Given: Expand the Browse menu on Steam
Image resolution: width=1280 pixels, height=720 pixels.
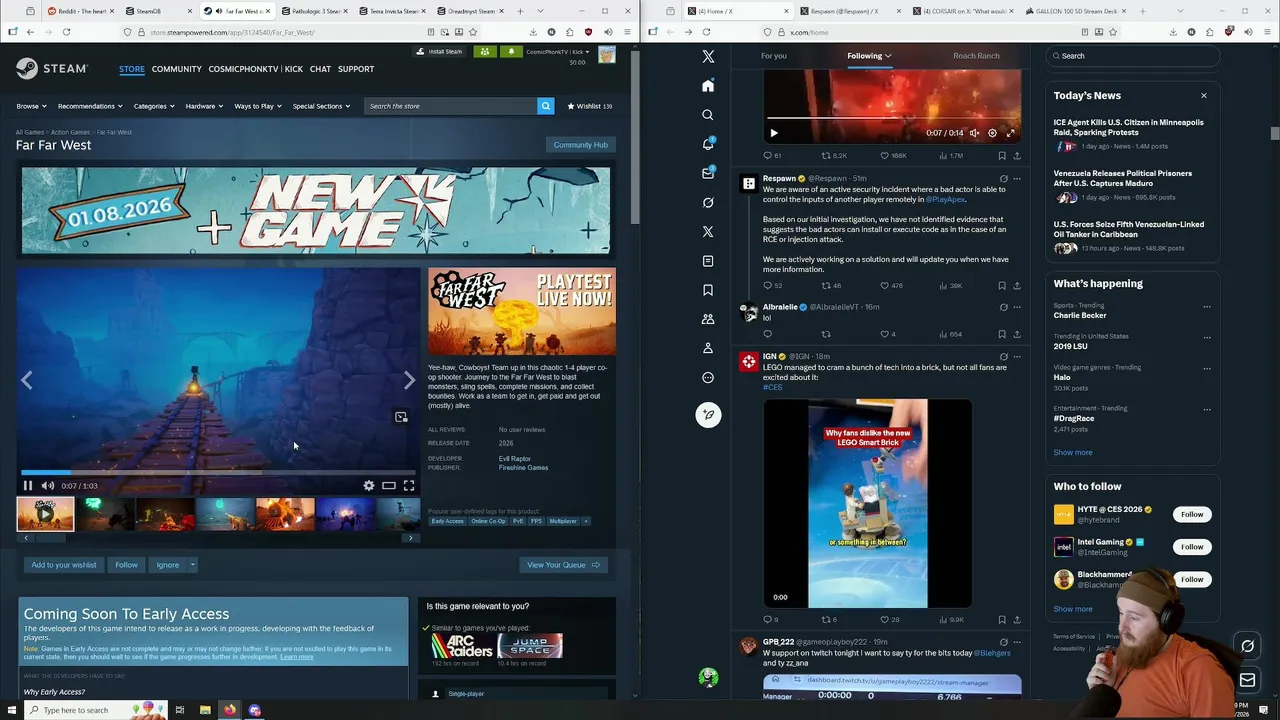Looking at the screenshot, I should [x=31, y=106].
